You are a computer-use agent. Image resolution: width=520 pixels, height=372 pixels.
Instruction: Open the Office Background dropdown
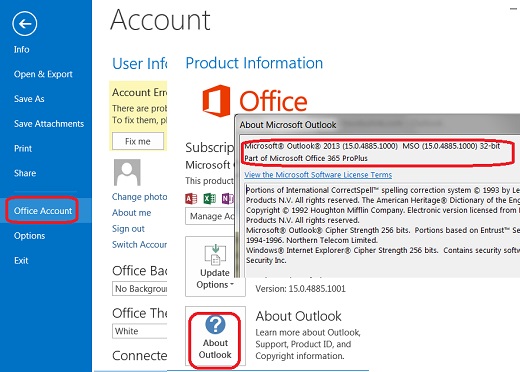(140, 289)
